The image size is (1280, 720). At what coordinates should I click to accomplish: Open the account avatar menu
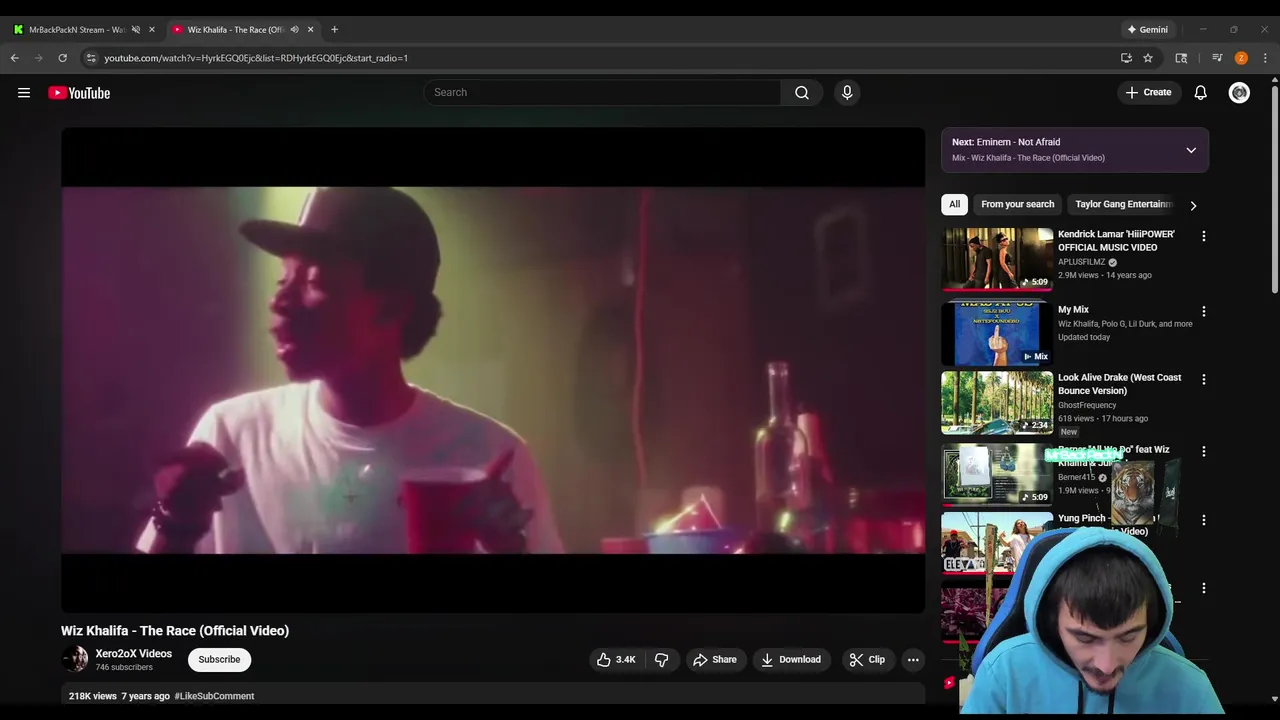(1239, 93)
